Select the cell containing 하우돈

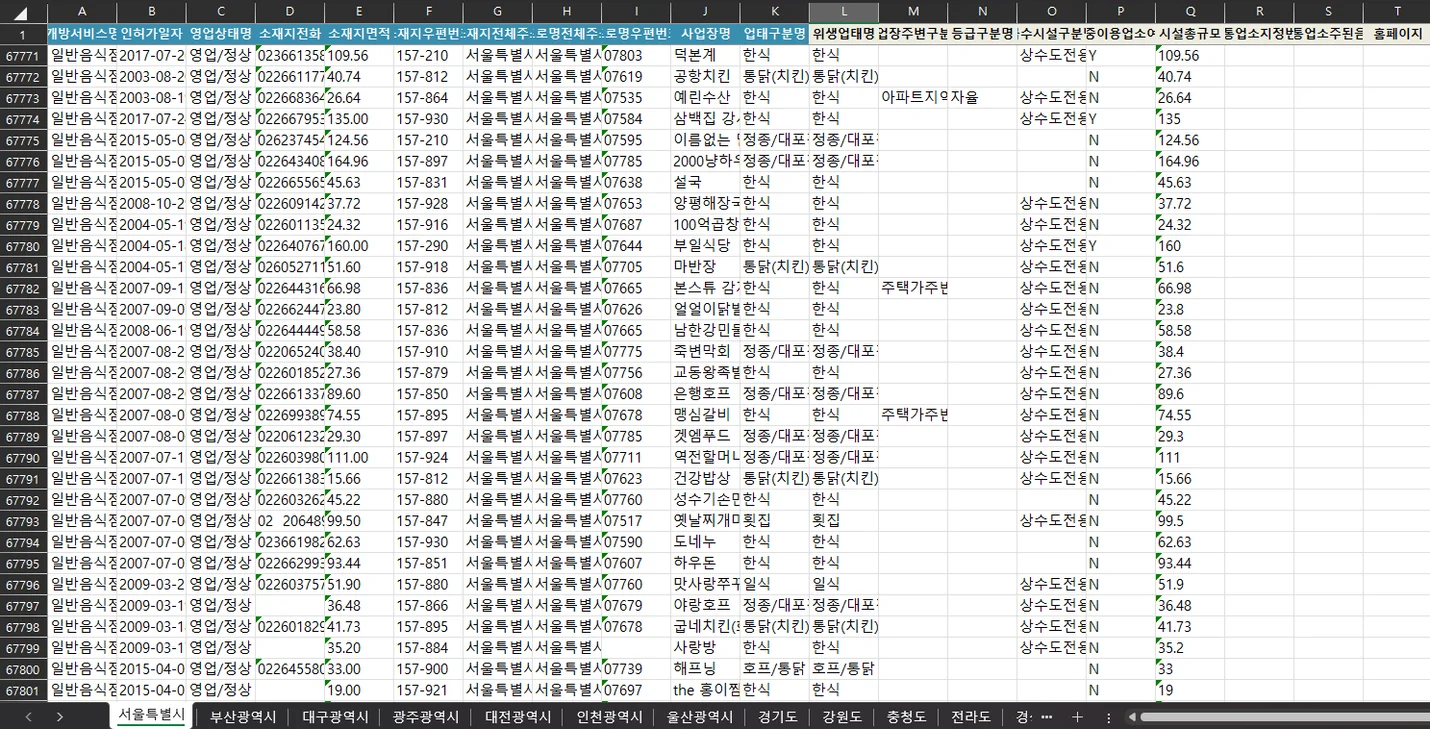(x=706, y=563)
